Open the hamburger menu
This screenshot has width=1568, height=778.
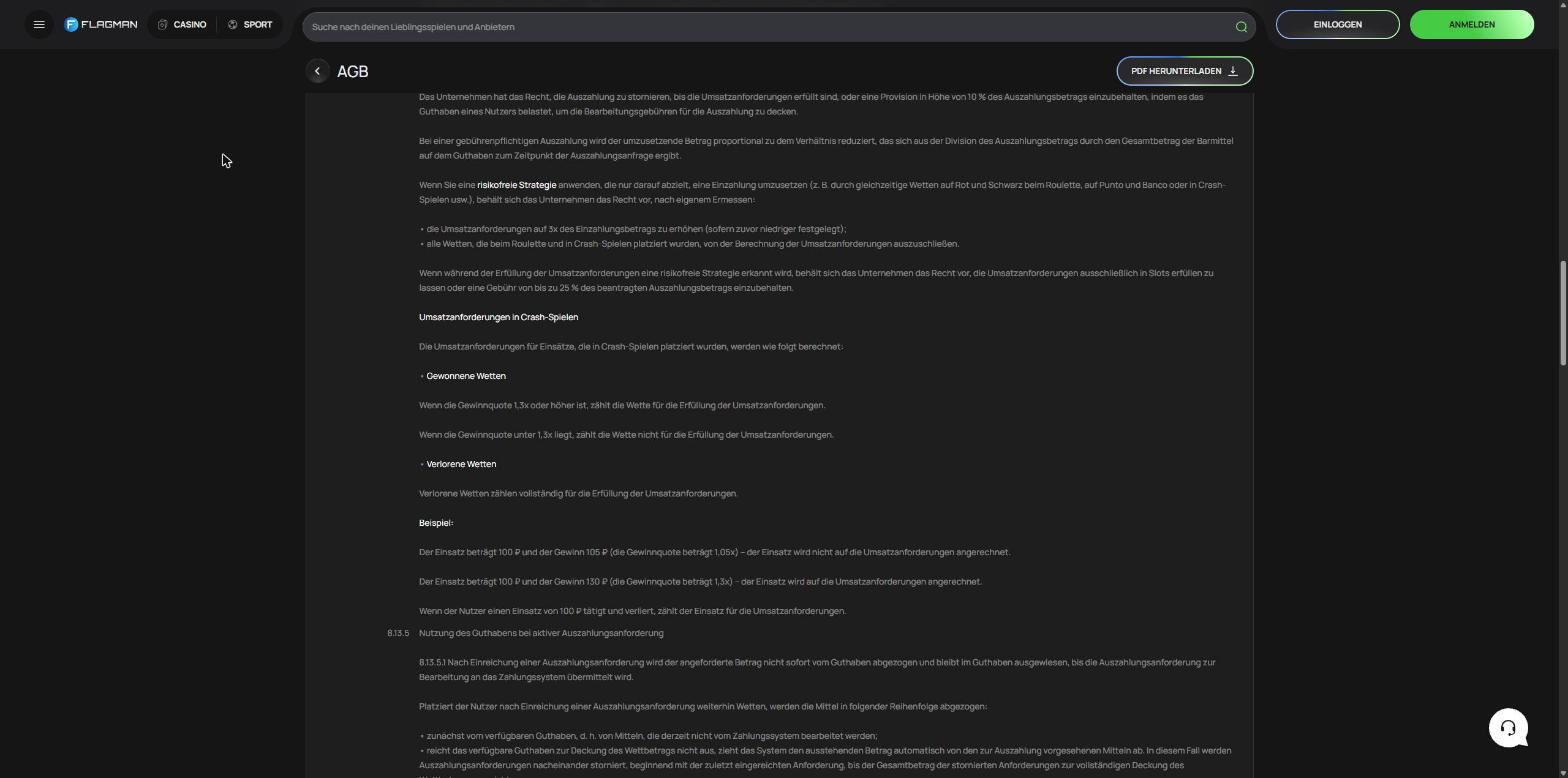(x=39, y=25)
